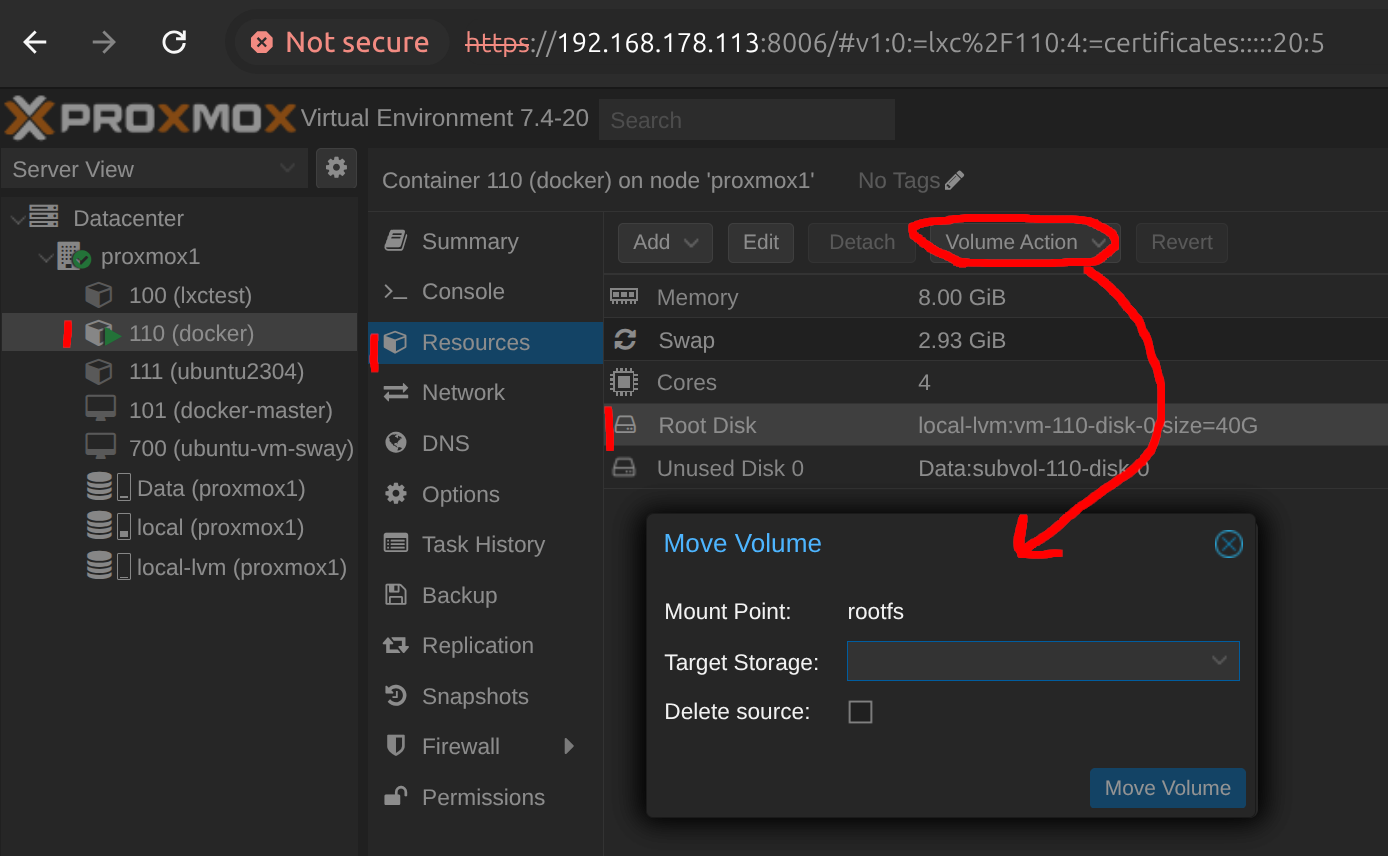Open the Task History tab

tap(485, 544)
